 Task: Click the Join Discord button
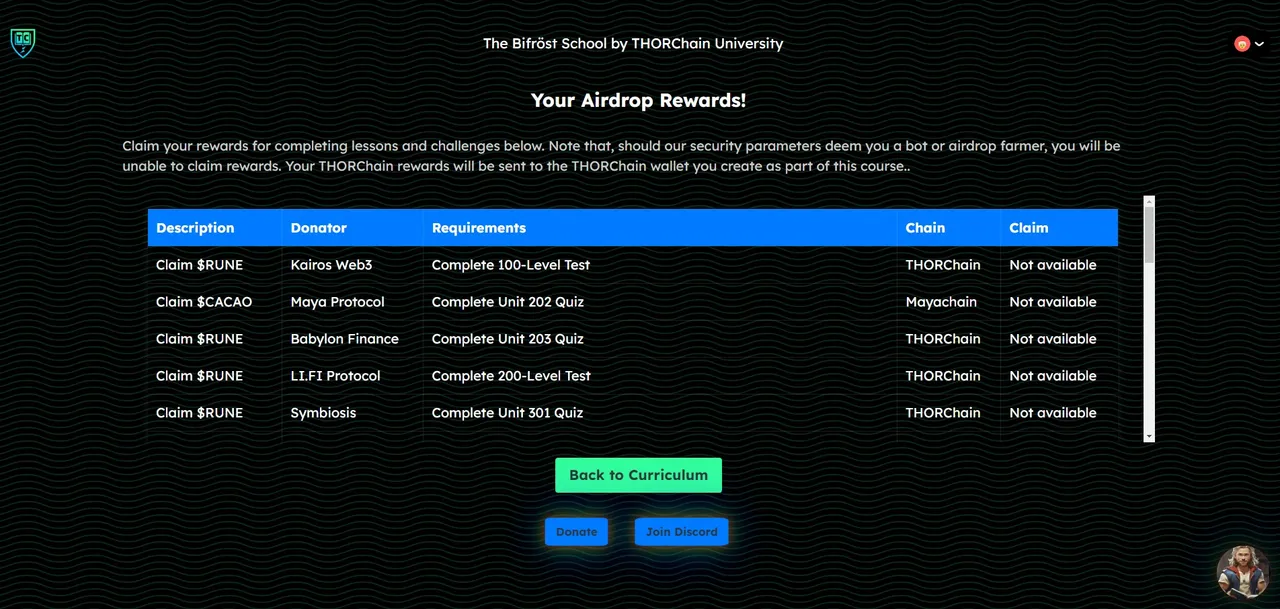(681, 532)
